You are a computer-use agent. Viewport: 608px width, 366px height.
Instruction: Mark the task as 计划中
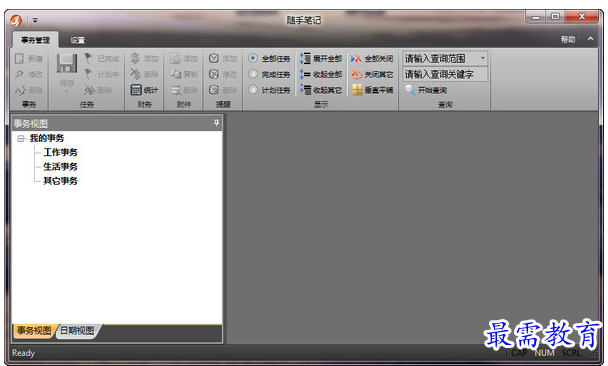click(x=102, y=74)
